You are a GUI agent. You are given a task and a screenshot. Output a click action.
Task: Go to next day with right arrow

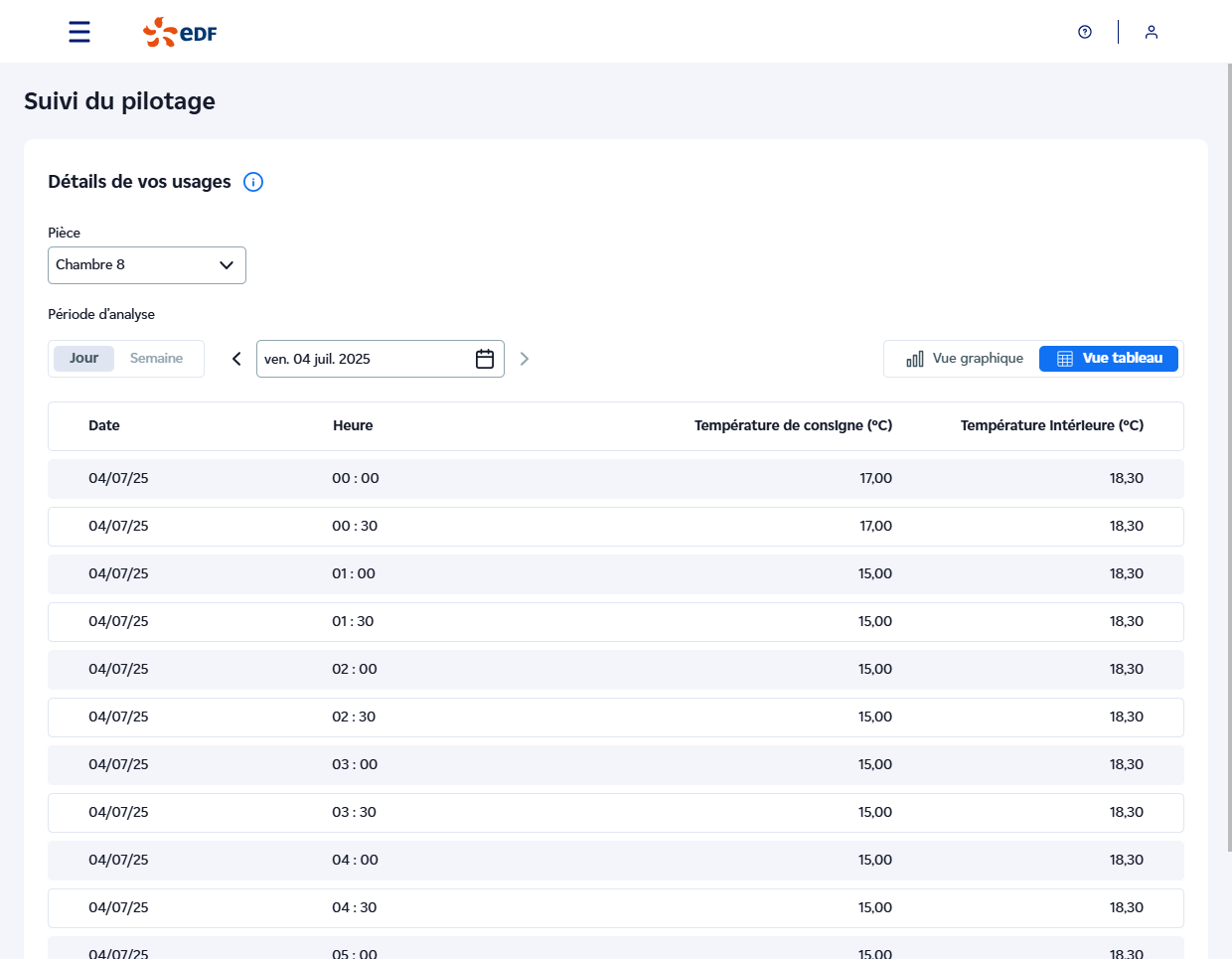pos(525,359)
